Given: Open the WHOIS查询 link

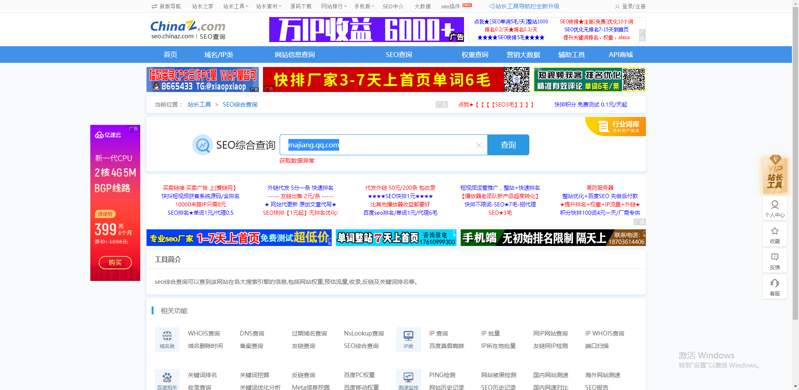Looking at the screenshot, I should [x=204, y=333].
